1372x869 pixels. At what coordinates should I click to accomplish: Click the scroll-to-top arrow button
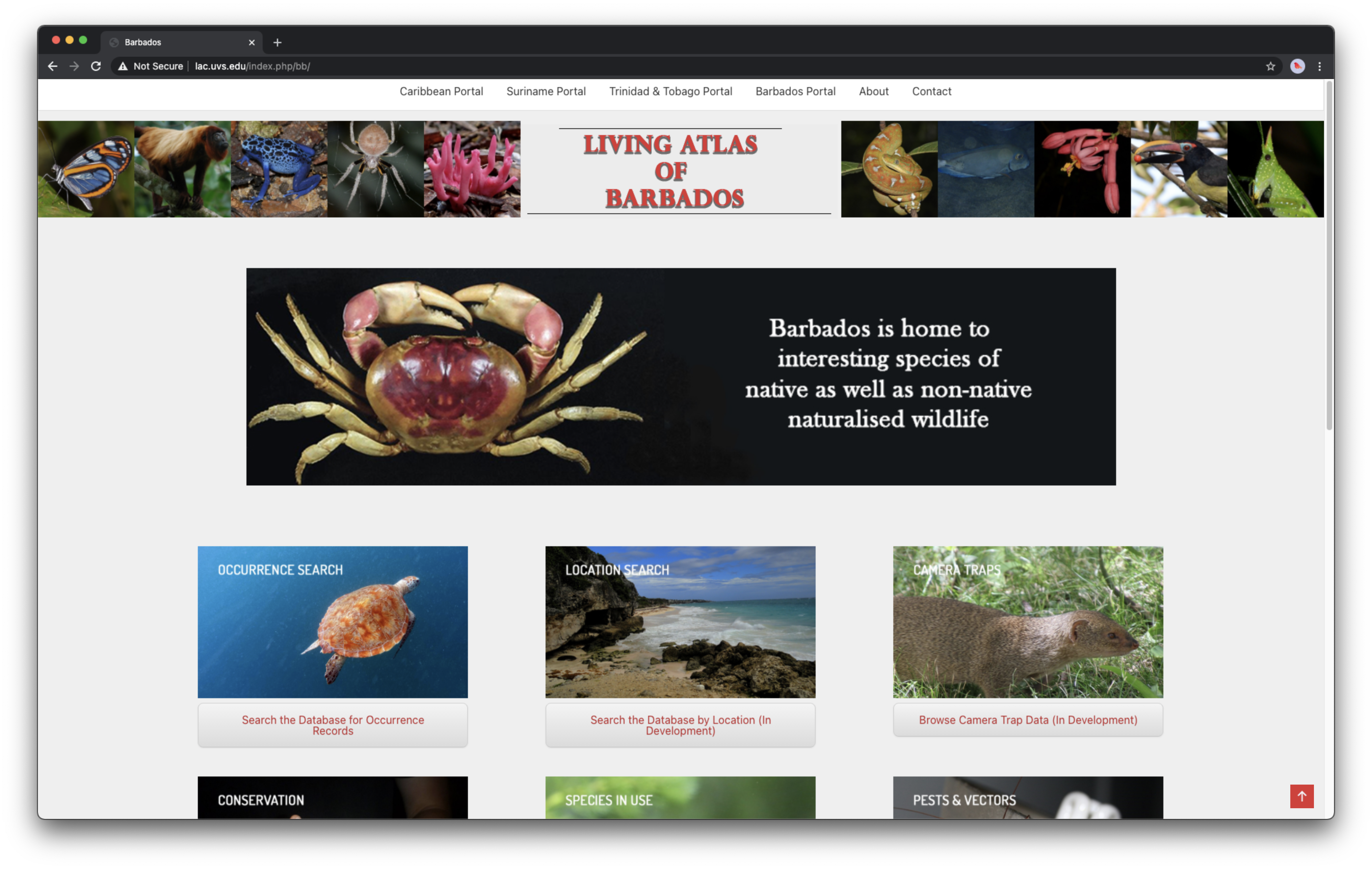(x=1302, y=796)
